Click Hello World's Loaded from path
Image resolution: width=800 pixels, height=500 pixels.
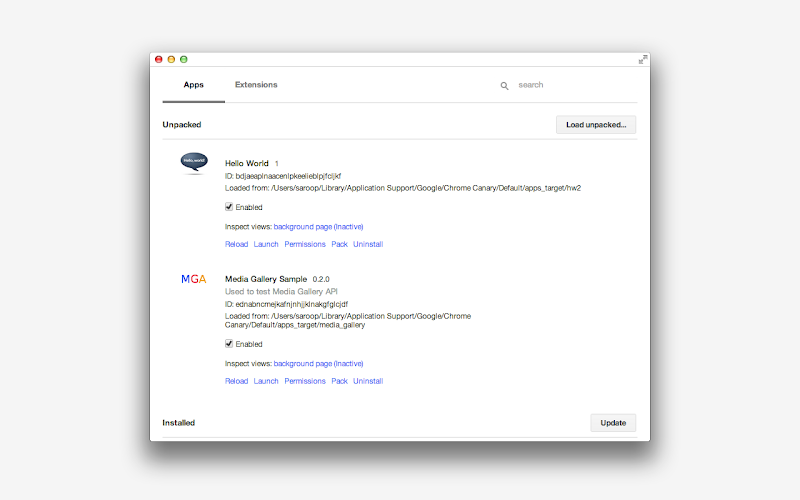point(403,188)
